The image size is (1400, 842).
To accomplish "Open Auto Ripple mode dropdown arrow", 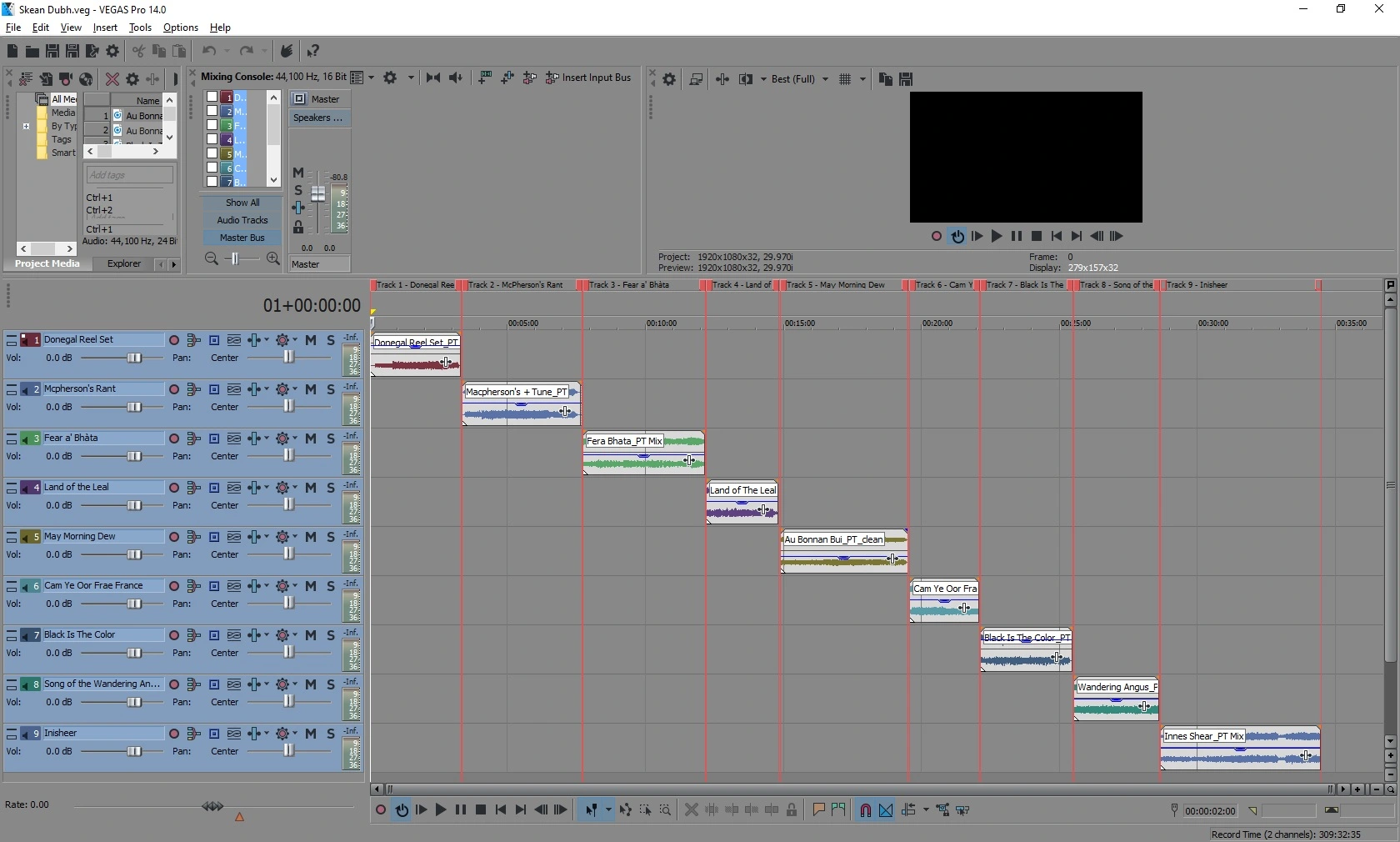I will (x=926, y=810).
